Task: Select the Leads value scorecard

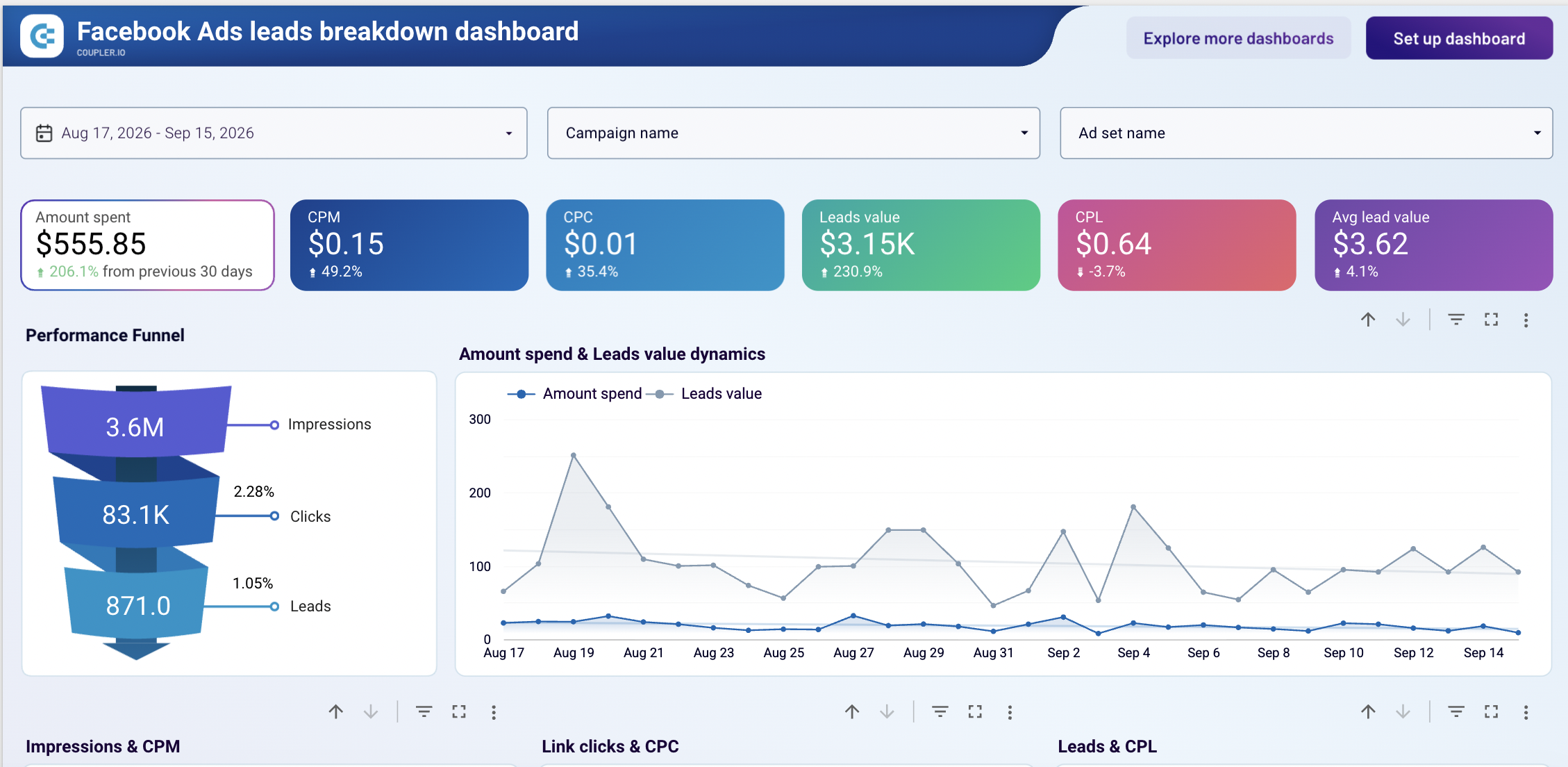Action: [921, 245]
